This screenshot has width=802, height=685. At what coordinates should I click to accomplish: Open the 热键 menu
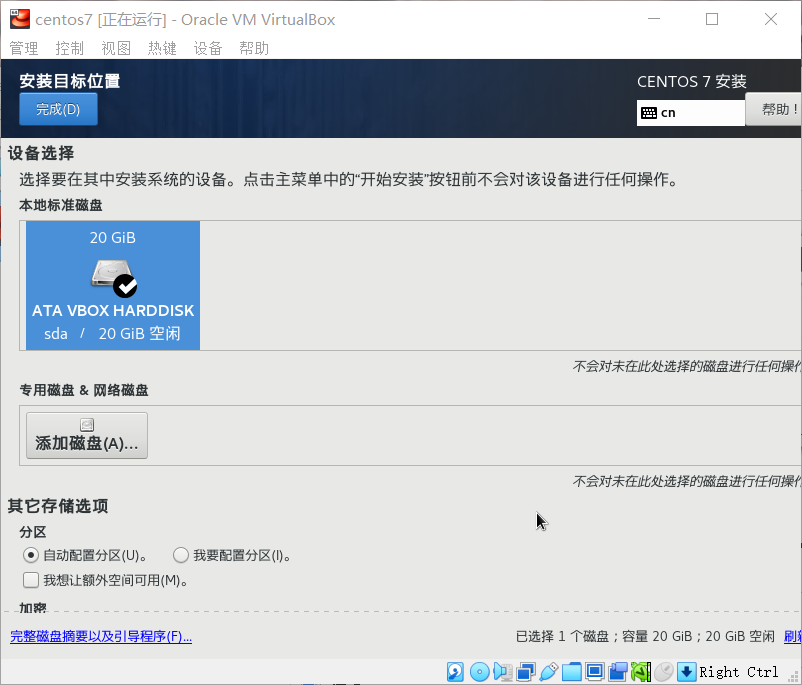click(x=162, y=49)
